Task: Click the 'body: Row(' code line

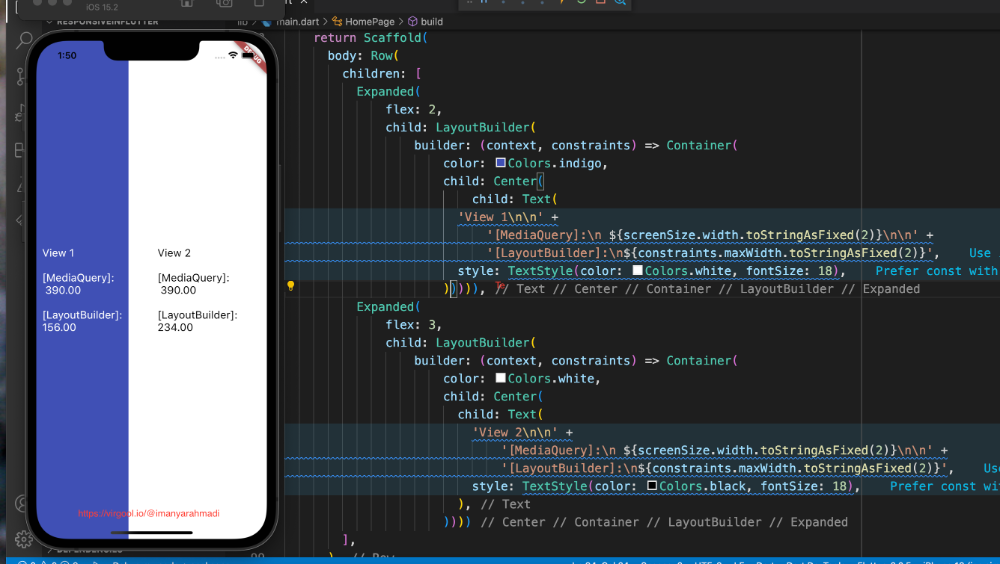Action: point(363,56)
